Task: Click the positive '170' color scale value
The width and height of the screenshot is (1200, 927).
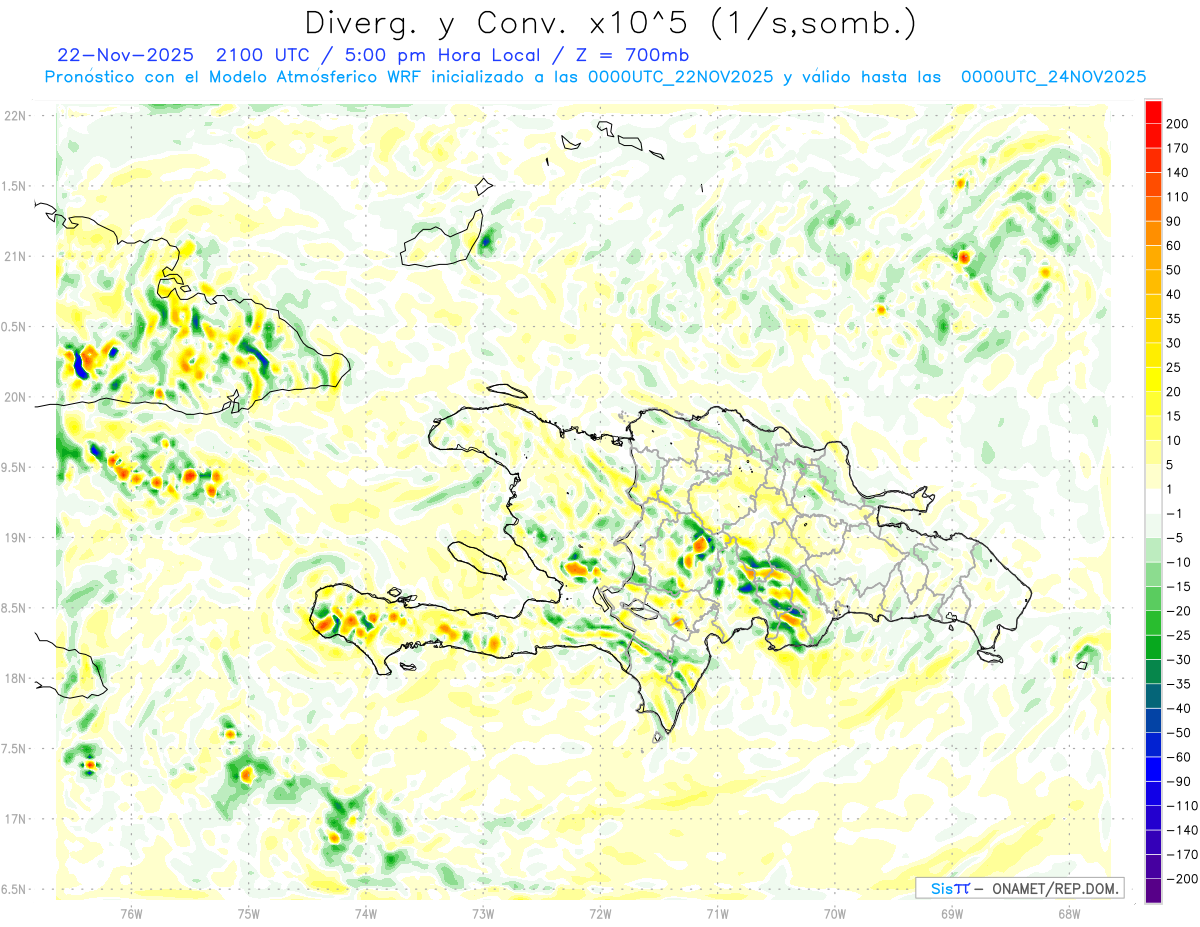Action: tap(1178, 148)
